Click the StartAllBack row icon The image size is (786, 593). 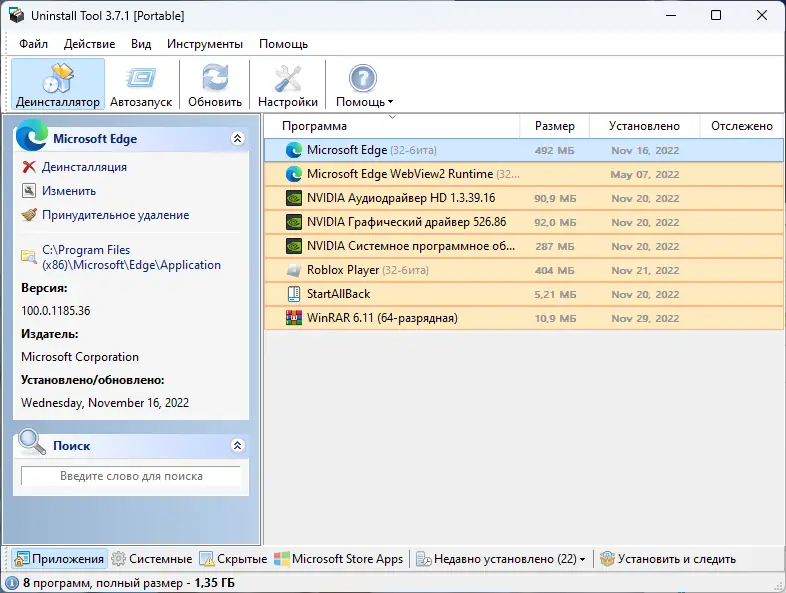(x=294, y=294)
